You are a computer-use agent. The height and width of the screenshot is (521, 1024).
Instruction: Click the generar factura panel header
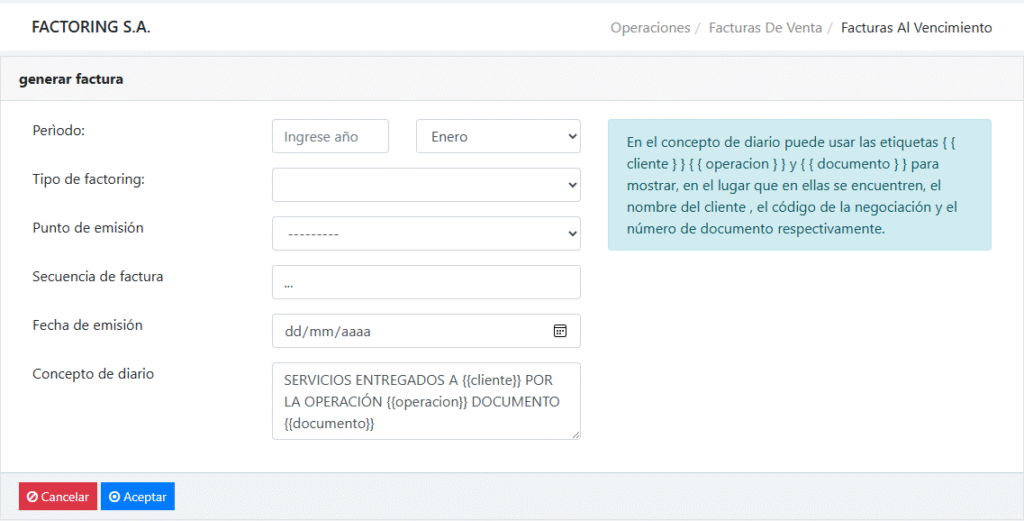[71, 79]
